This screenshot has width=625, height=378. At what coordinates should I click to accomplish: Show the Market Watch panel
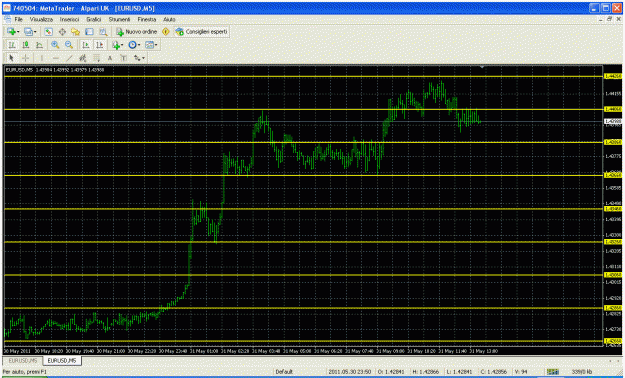click(x=48, y=32)
